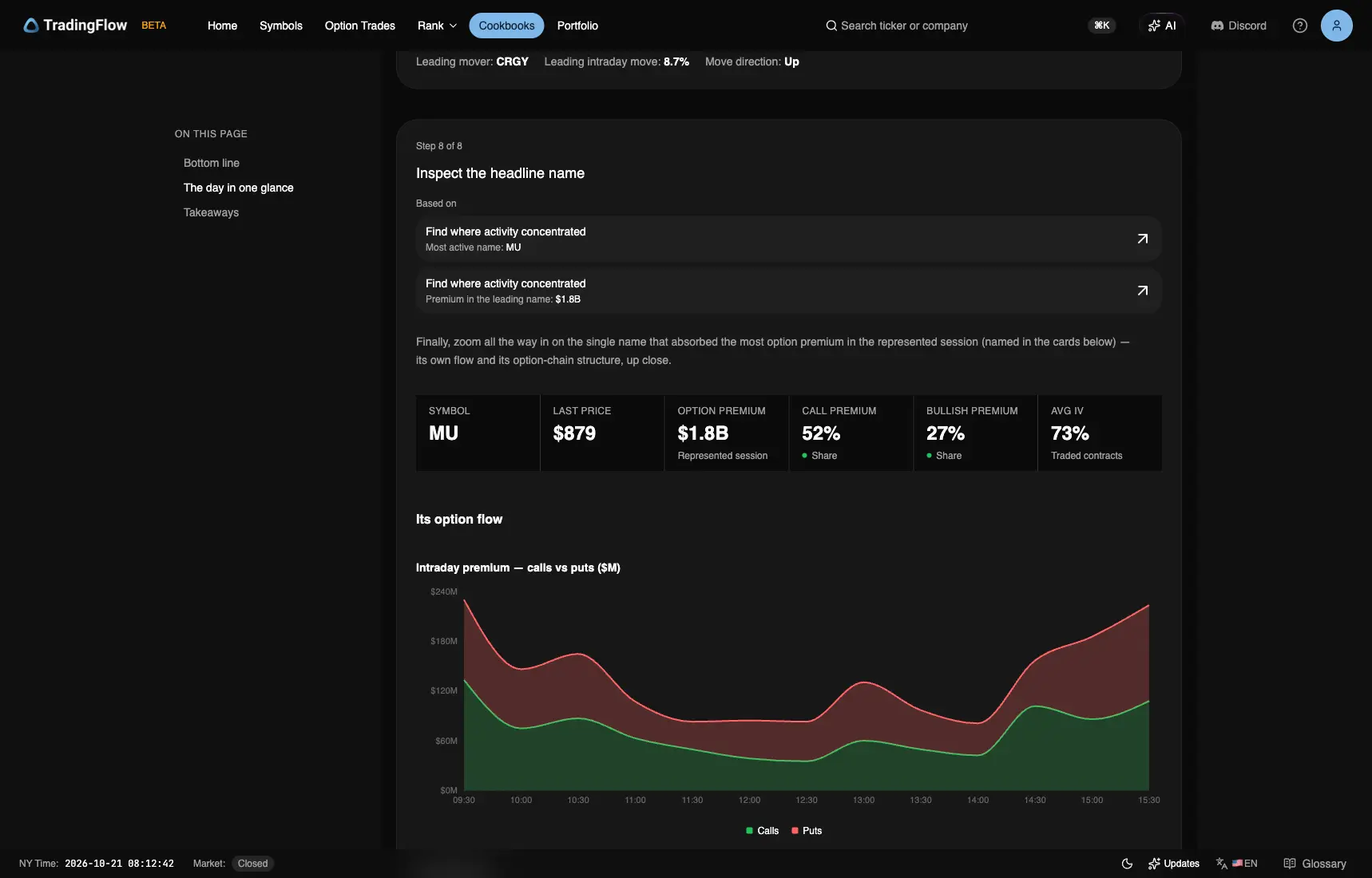1372x878 pixels.
Task: Click the 52% call premium value
Action: [x=821, y=433]
